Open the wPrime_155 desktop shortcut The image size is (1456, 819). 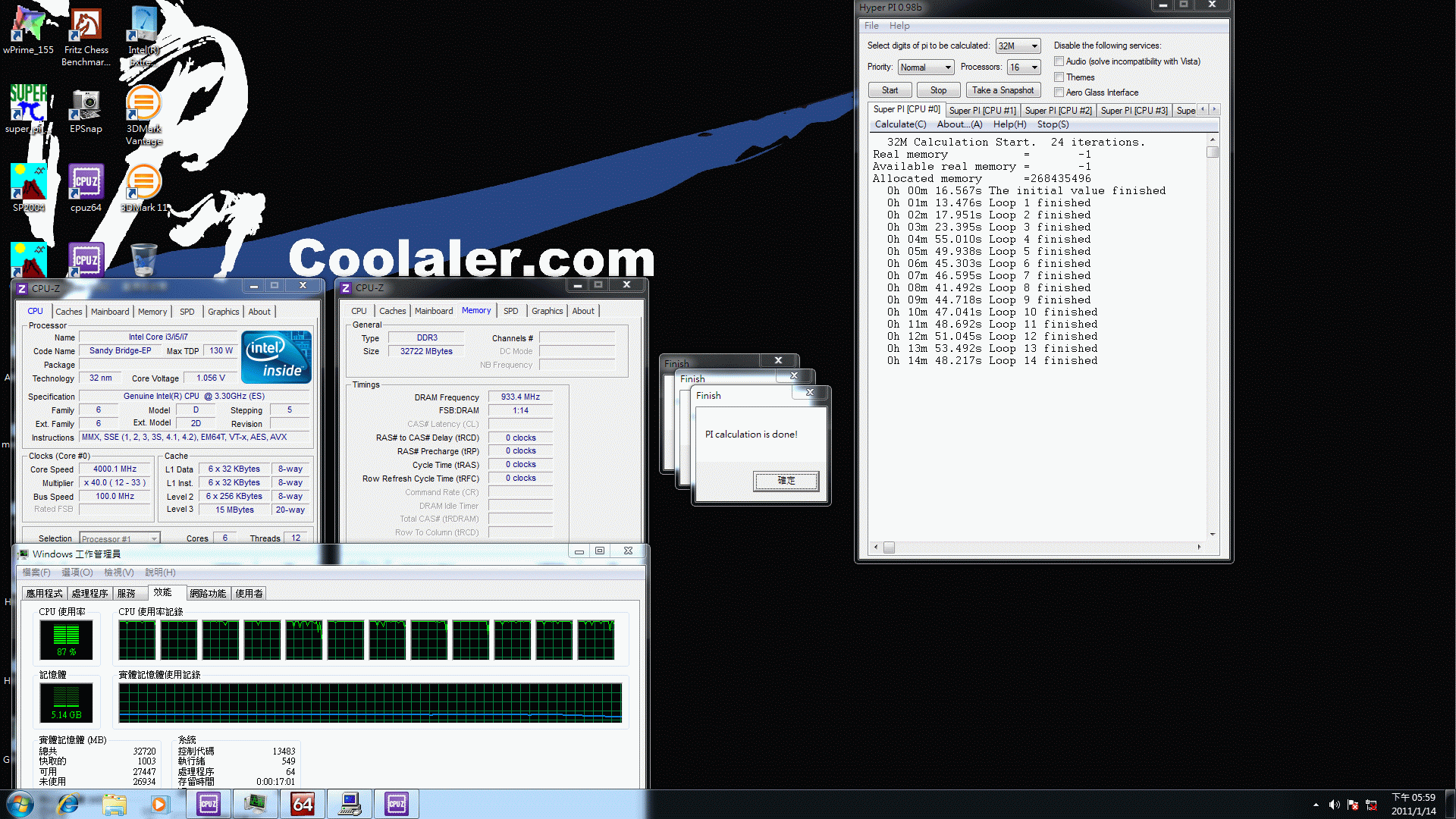[28, 30]
